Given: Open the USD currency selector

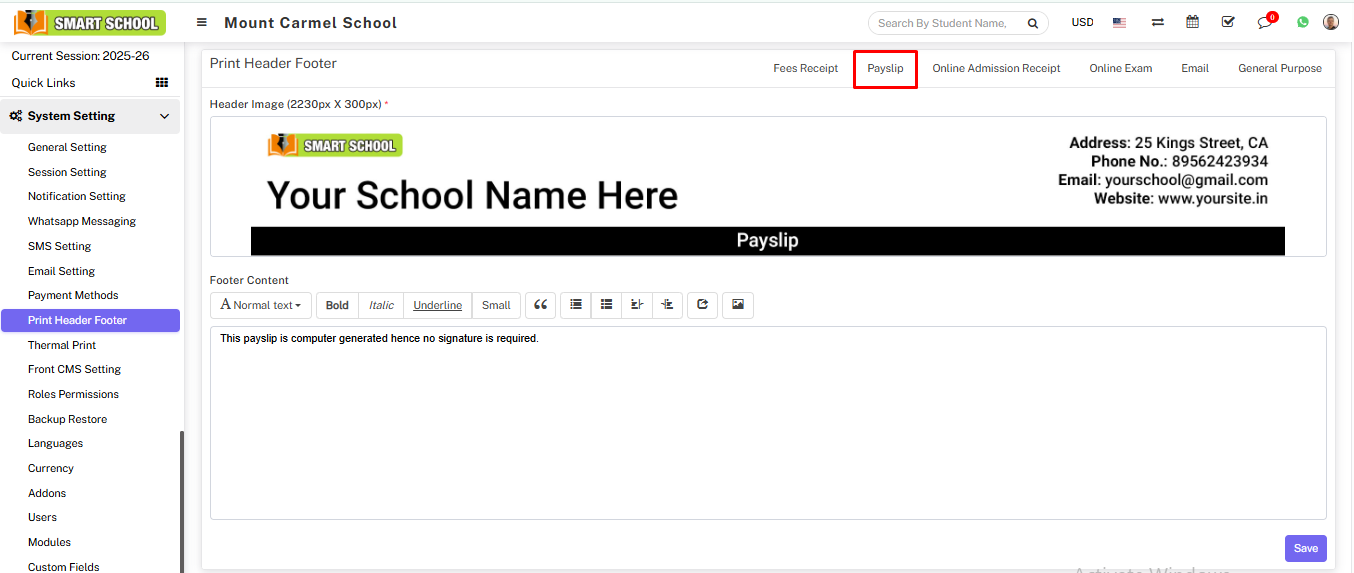Looking at the screenshot, I should [x=1082, y=22].
